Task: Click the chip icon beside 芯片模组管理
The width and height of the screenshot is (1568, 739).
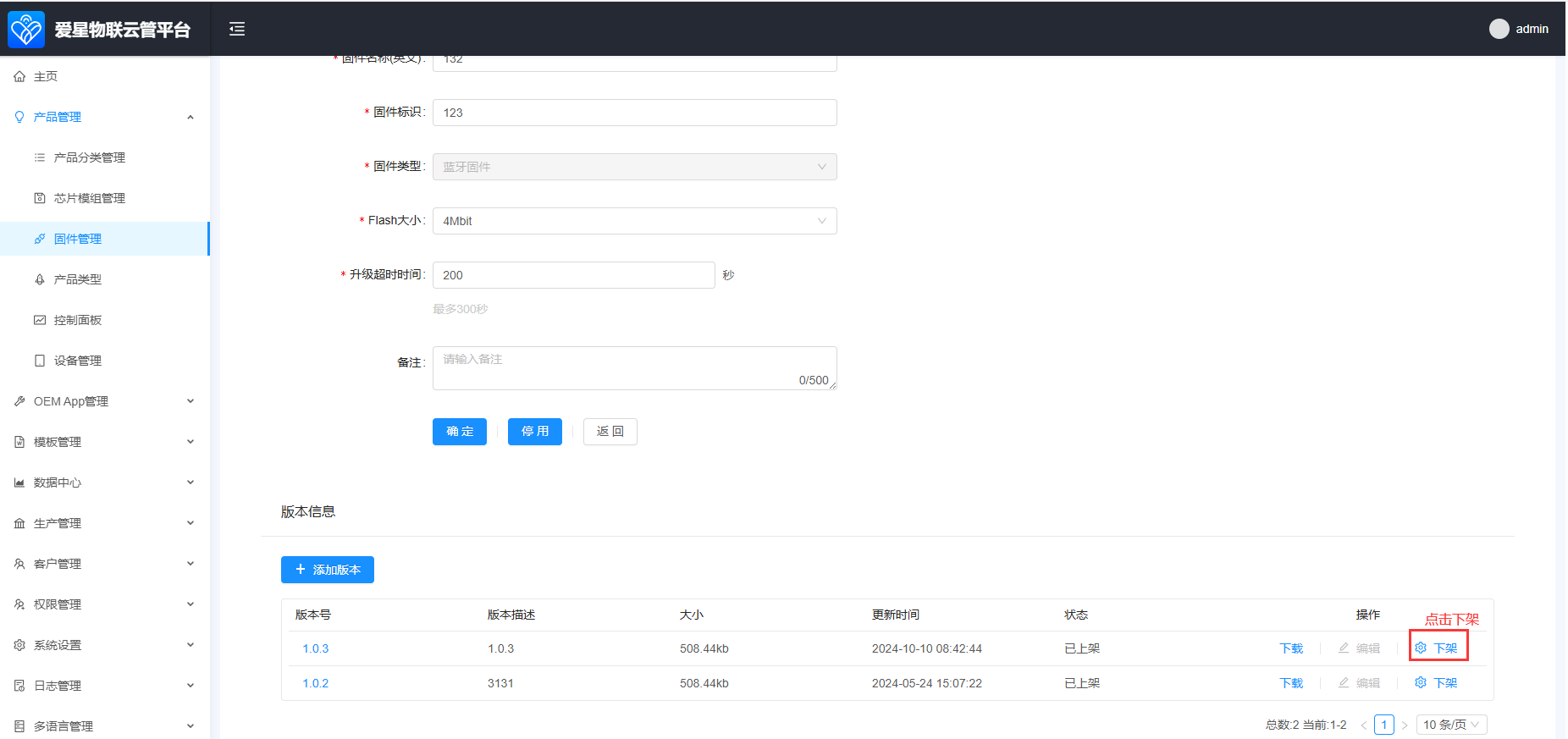Action: click(x=40, y=198)
